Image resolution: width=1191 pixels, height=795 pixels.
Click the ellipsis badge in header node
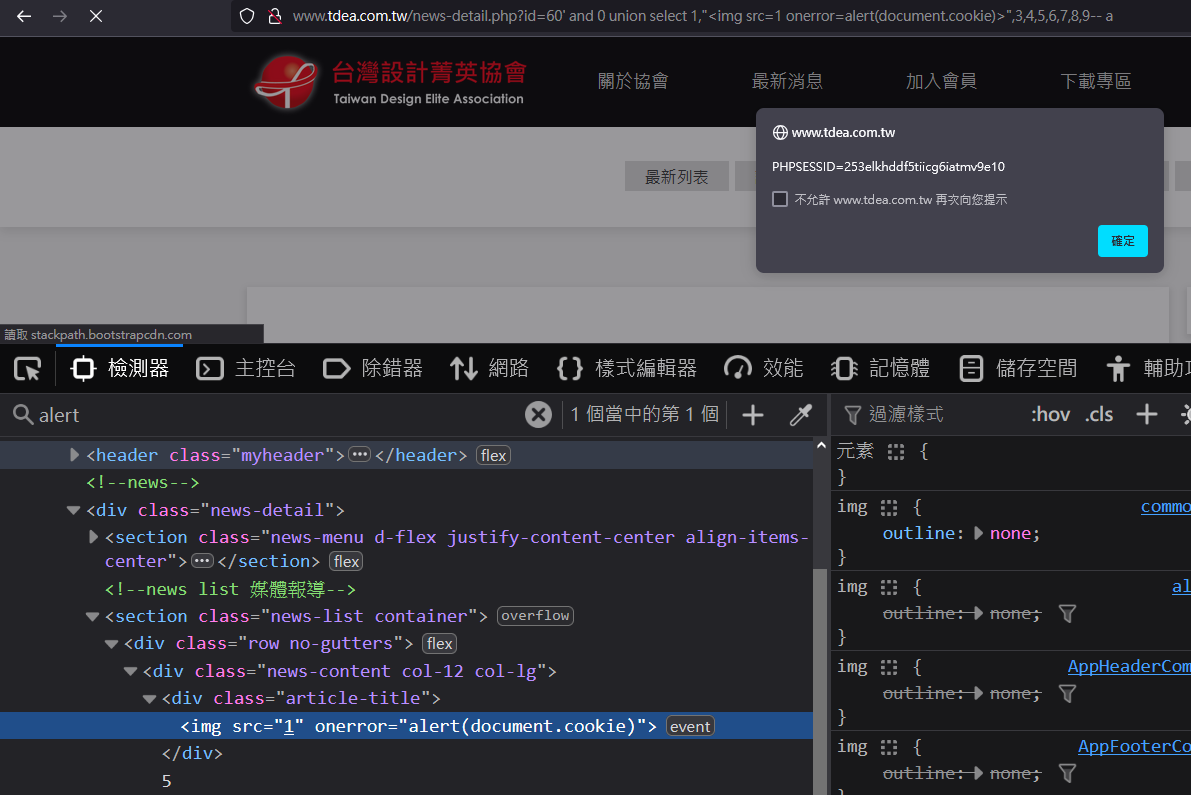click(359, 455)
